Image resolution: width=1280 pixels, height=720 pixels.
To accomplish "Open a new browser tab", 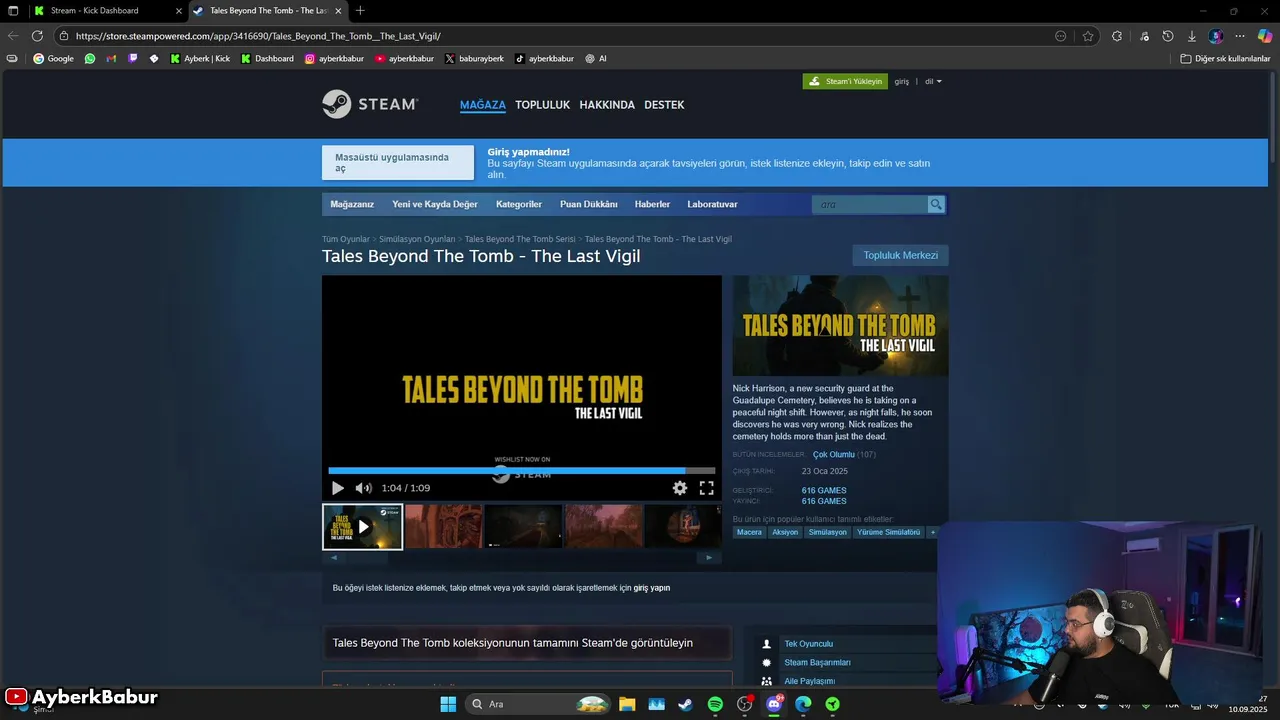I will click(x=360, y=11).
